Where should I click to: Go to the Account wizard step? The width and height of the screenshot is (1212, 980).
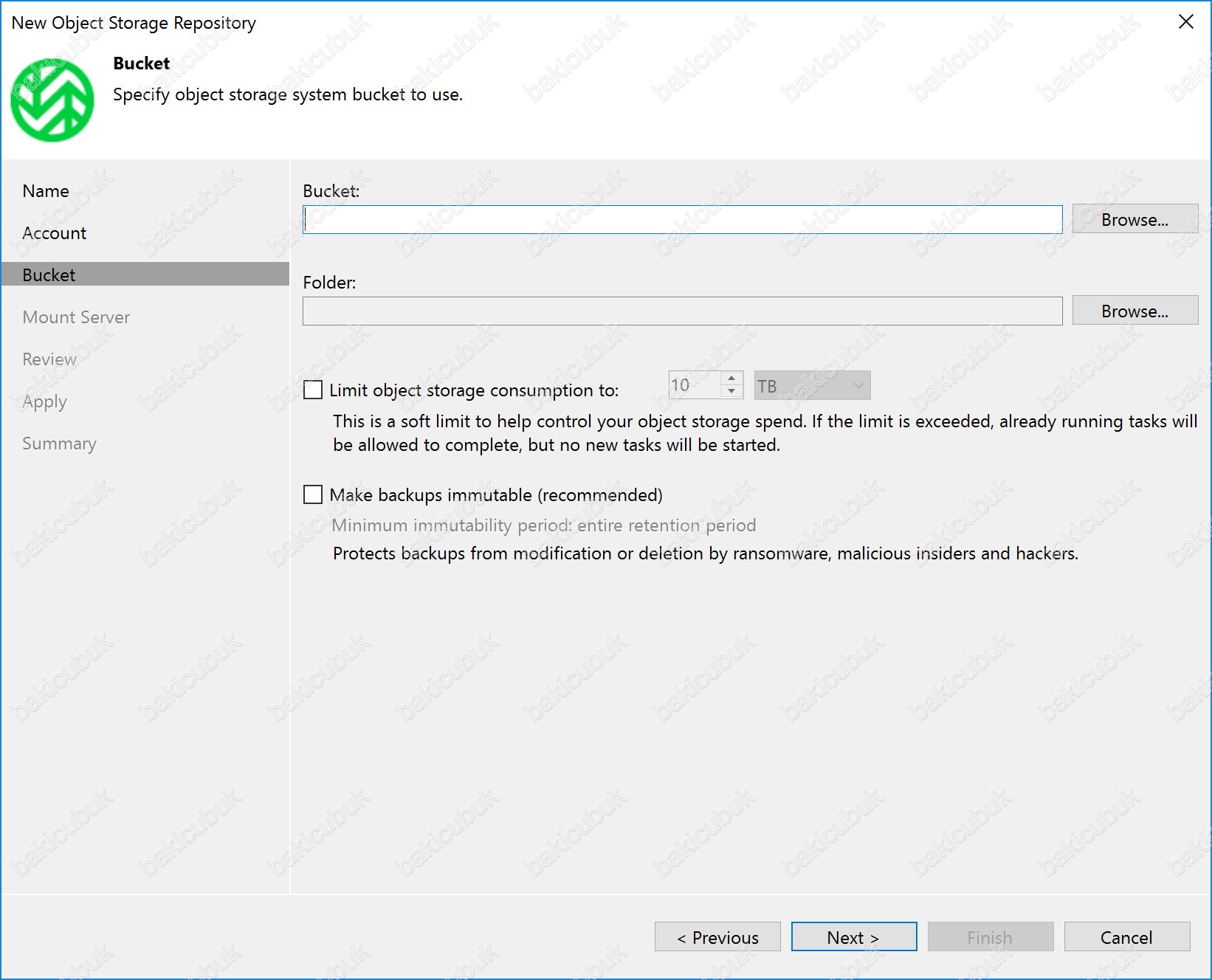click(x=55, y=233)
